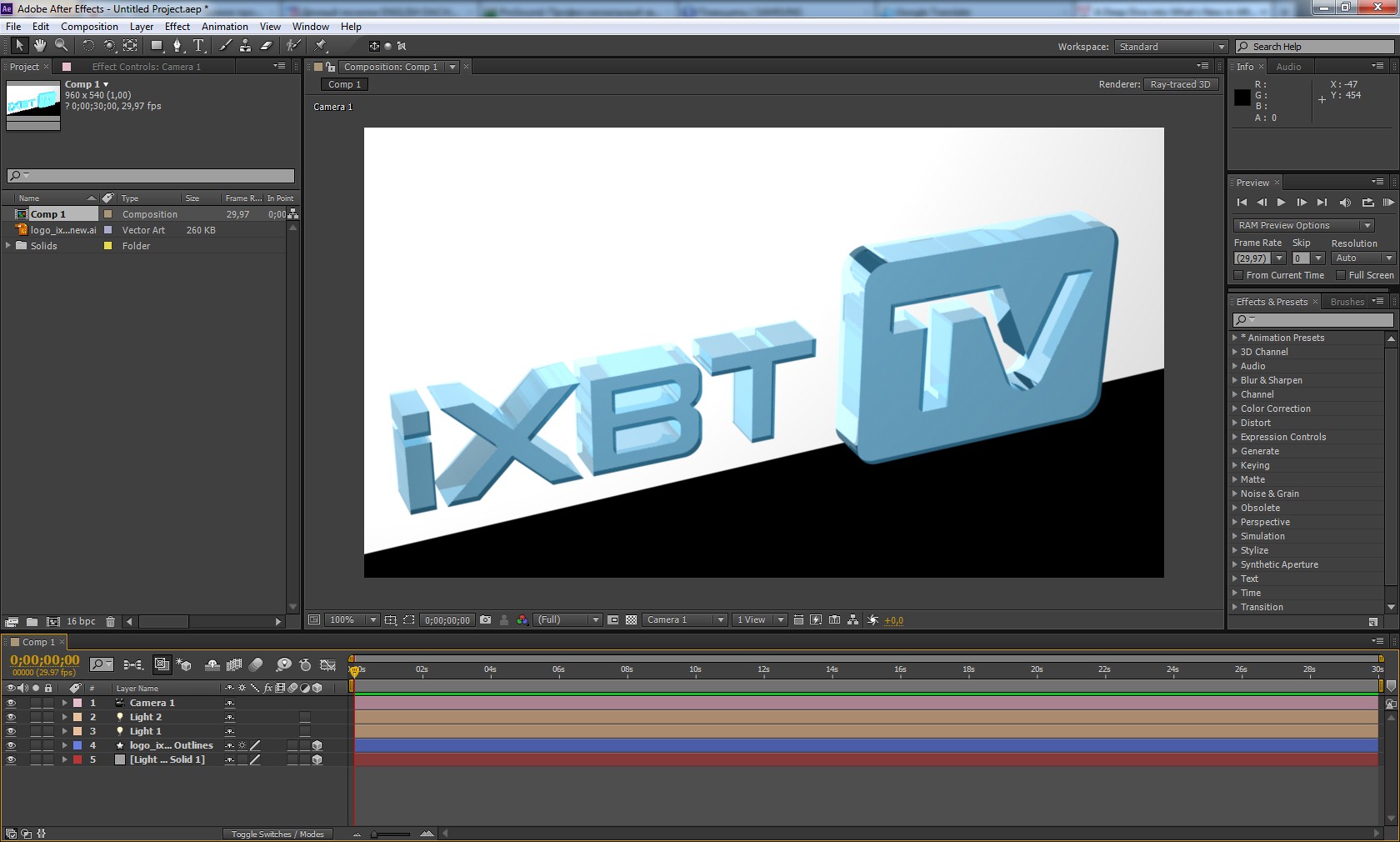Hide the Light 2 layer
This screenshot has width=1400, height=842.
click(x=11, y=717)
